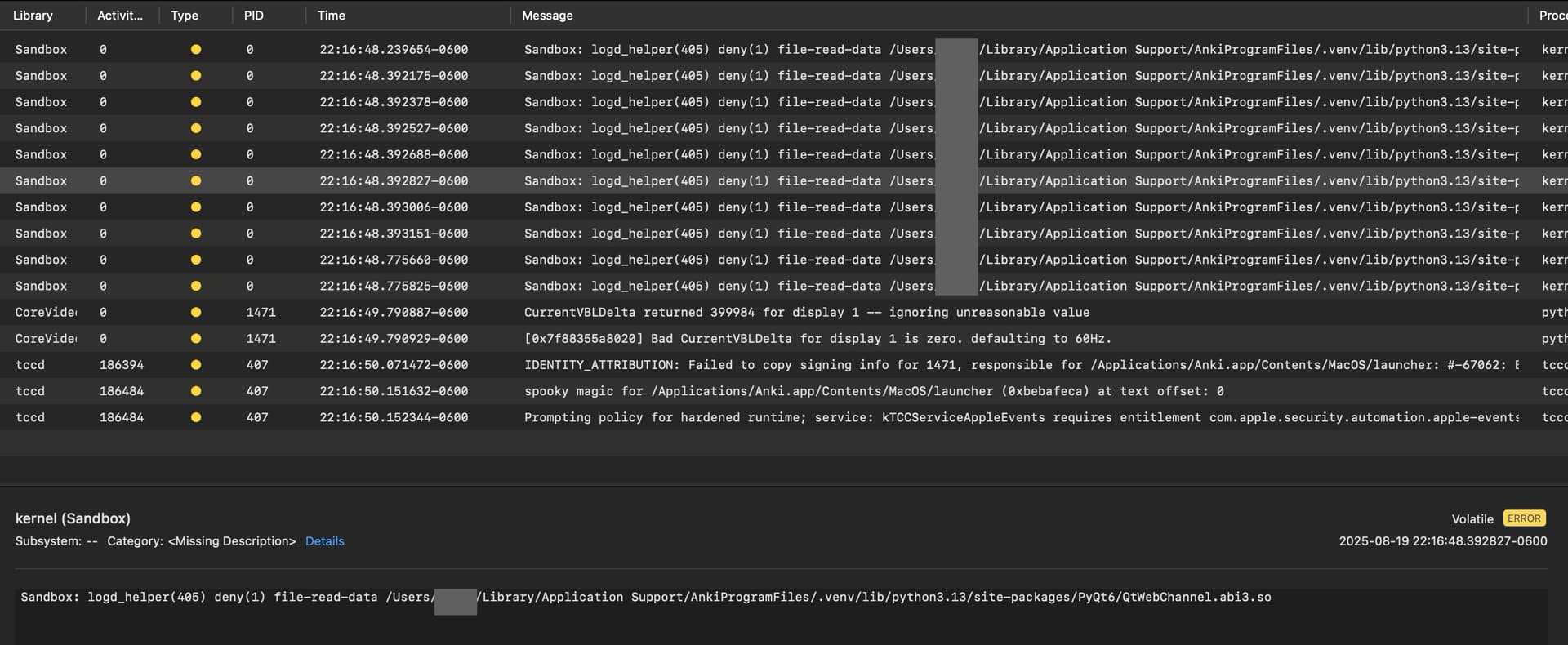Click yellow dot on spooky magic row
This screenshot has height=645, width=1568.
point(196,391)
